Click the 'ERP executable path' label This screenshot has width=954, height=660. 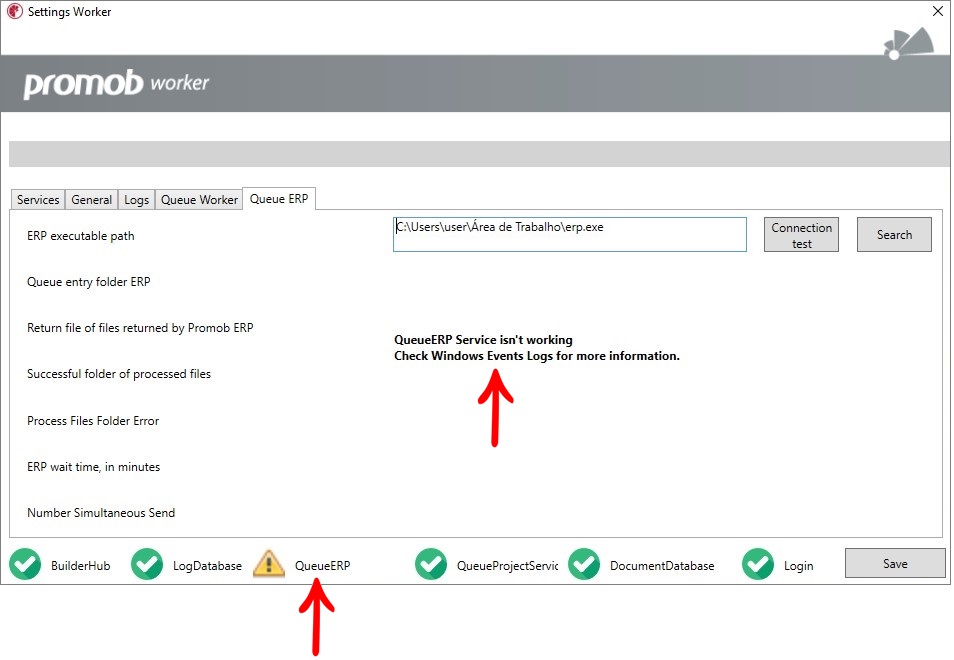(x=81, y=236)
